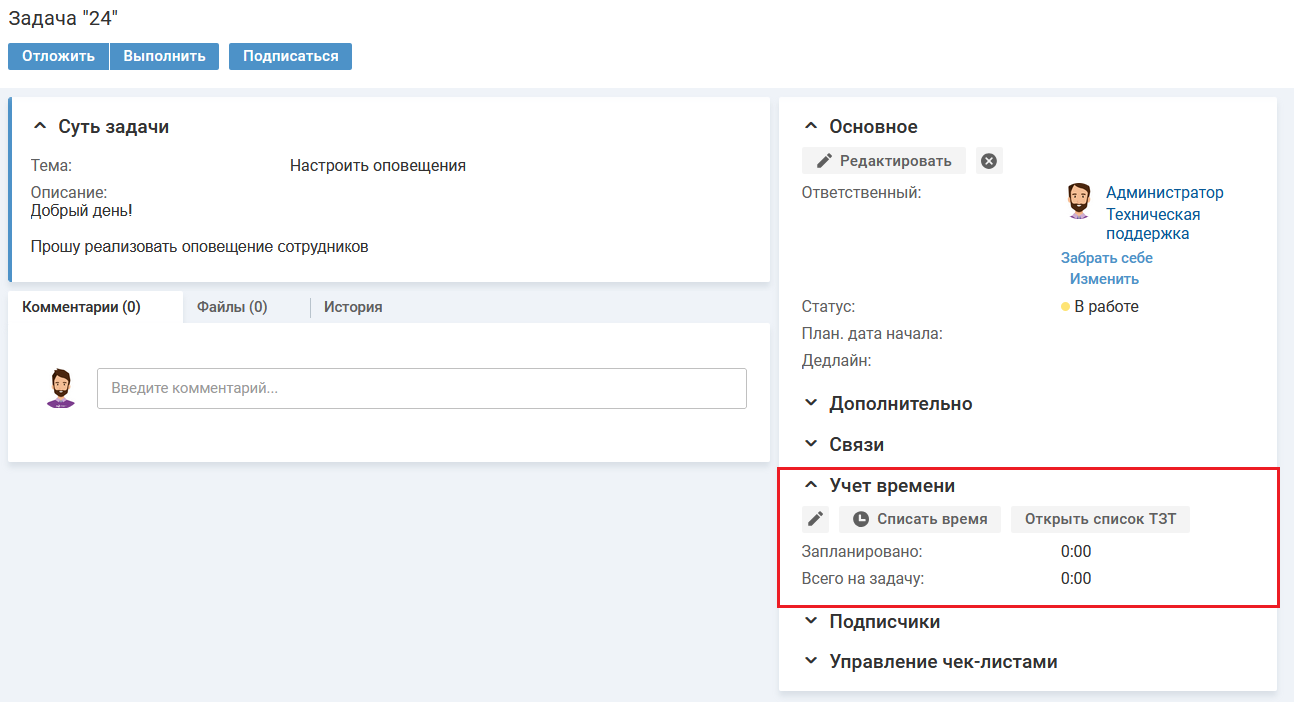Click the Забрать себе link
The image size is (1294, 702).
click(1106, 258)
